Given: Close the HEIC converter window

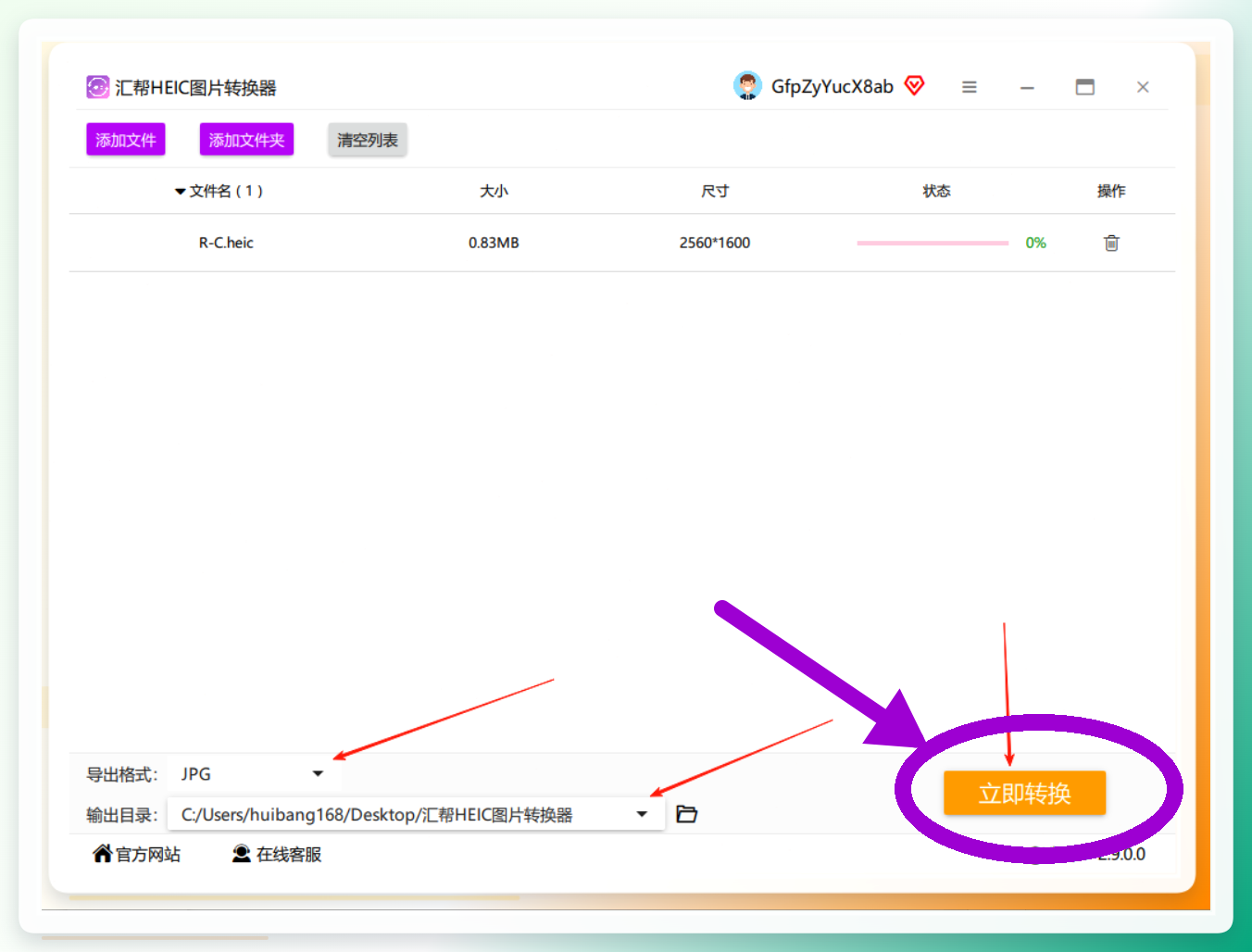Looking at the screenshot, I should pos(1143,87).
